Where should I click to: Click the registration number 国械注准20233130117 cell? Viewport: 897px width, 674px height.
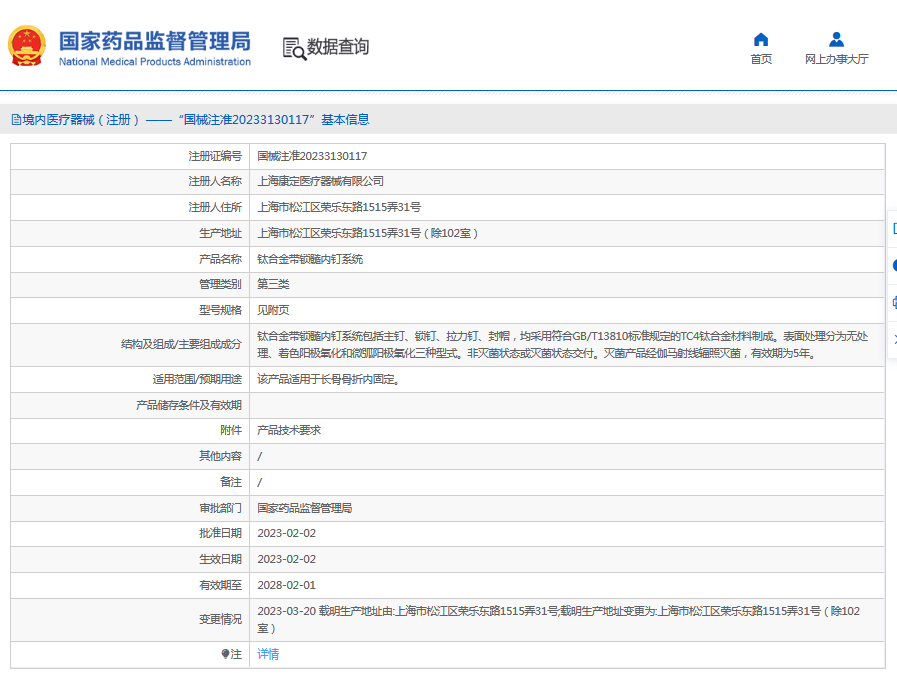pyautogui.click(x=309, y=156)
